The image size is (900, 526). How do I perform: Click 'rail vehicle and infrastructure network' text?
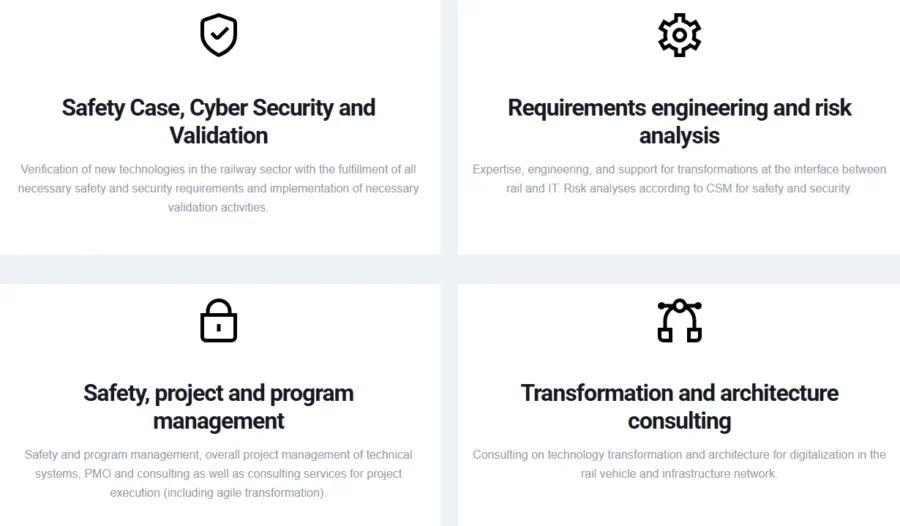pos(679,474)
